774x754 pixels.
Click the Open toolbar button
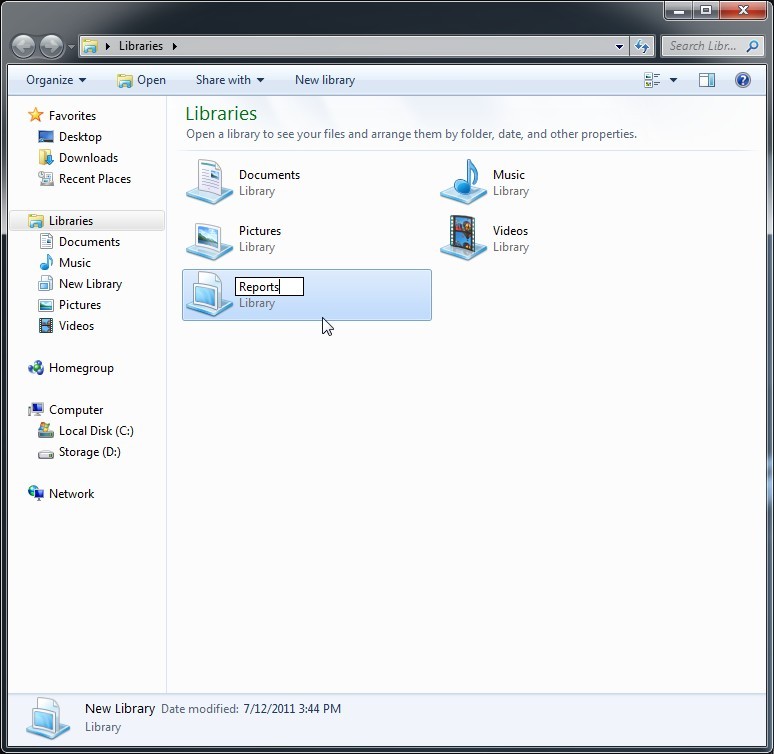[141, 80]
